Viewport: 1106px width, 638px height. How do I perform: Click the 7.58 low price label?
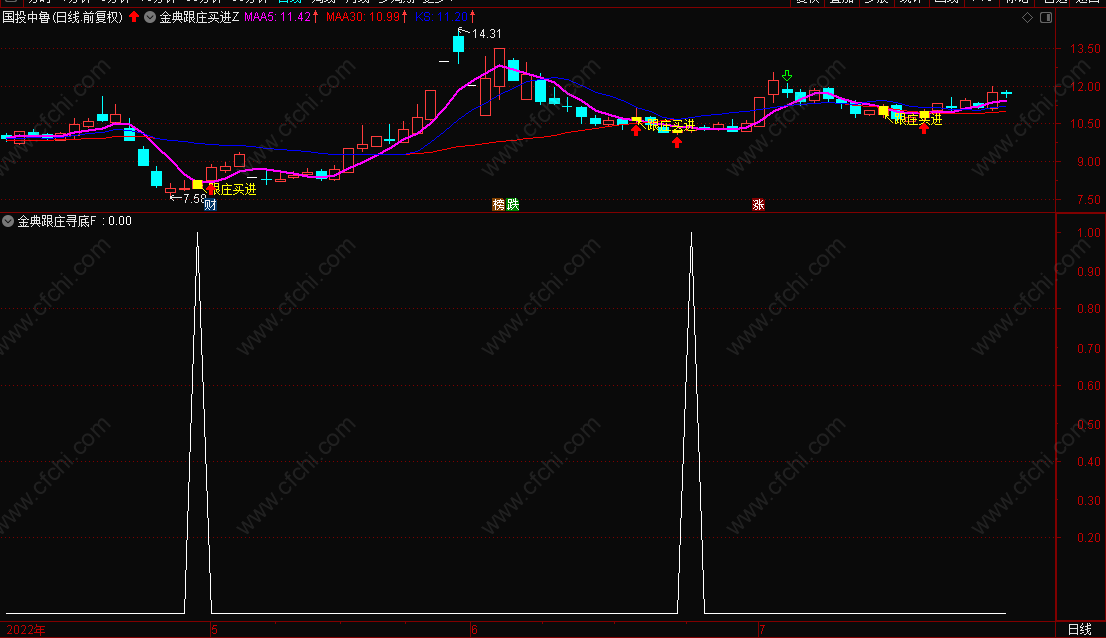[194, 199]
